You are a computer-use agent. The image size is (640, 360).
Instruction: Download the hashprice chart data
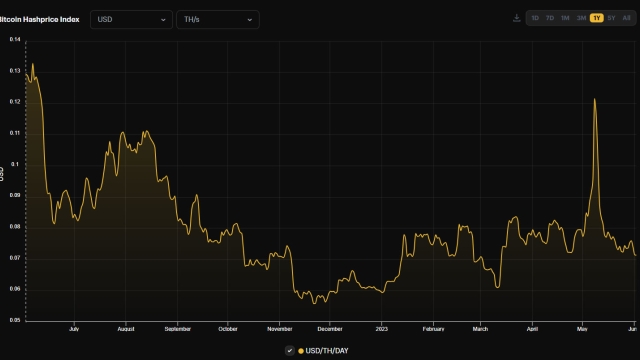(516, 18)
